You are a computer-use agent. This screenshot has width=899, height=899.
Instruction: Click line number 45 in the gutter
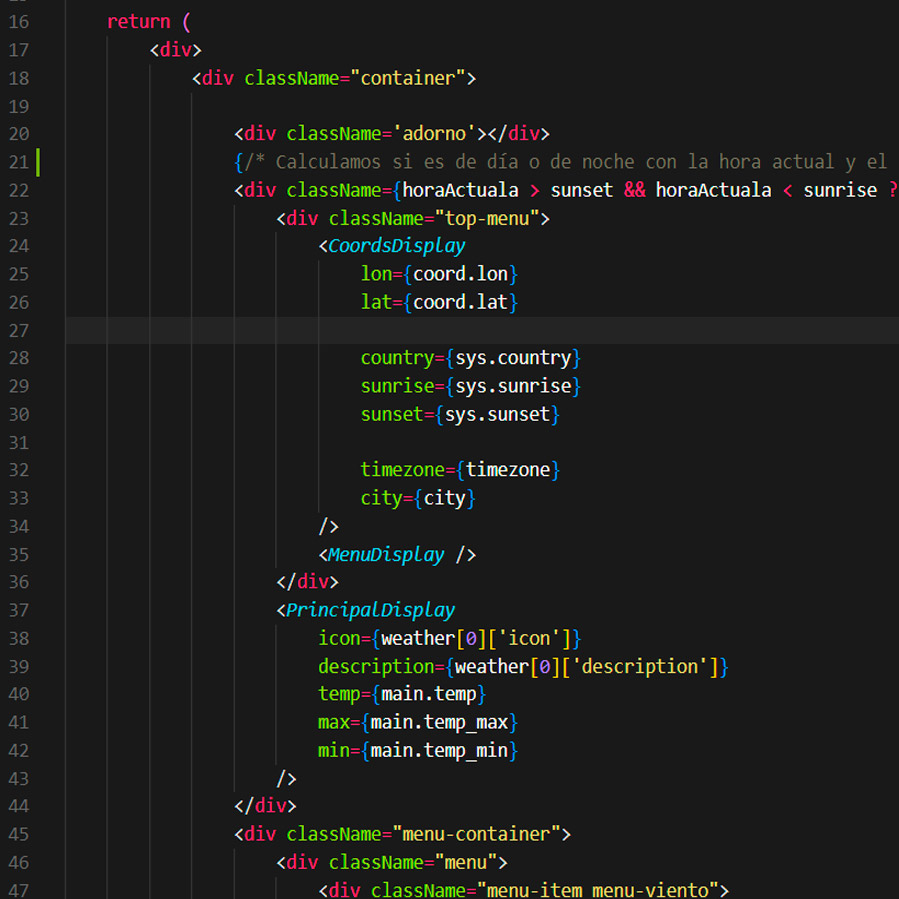click(x=19, y=834)
